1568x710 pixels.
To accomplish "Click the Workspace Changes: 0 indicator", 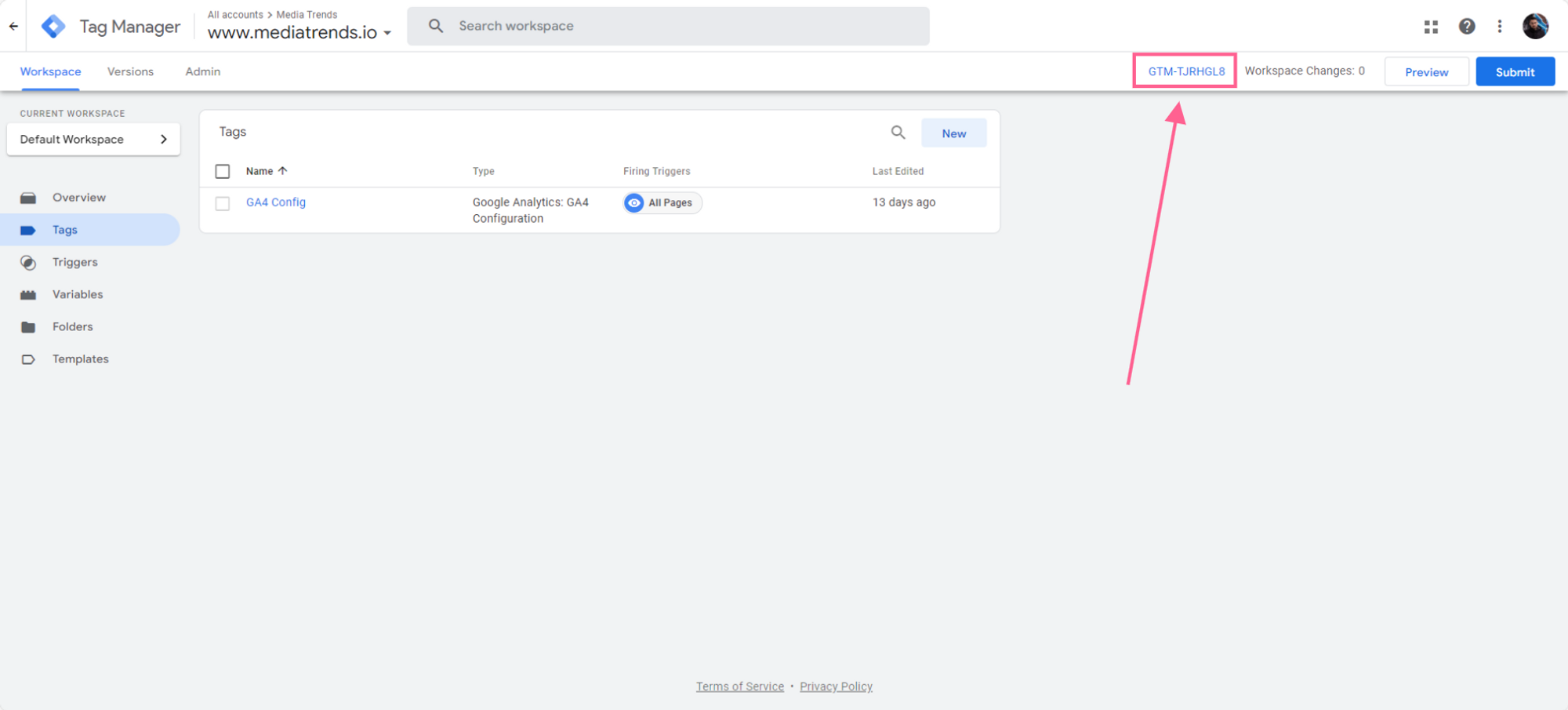I will point(1305,71).
